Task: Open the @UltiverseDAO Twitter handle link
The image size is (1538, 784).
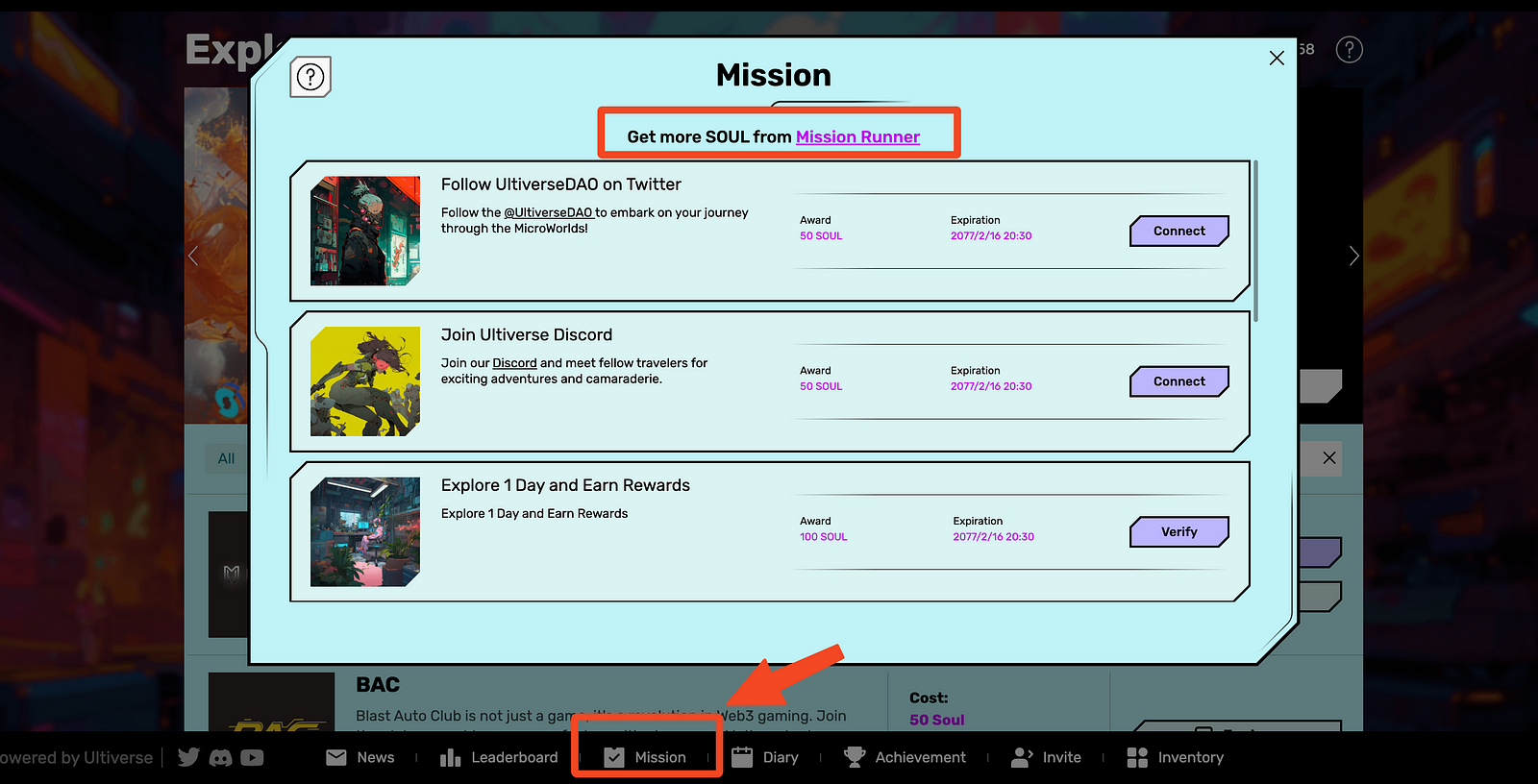Action: pyautogui.click(x=548, y=212)
